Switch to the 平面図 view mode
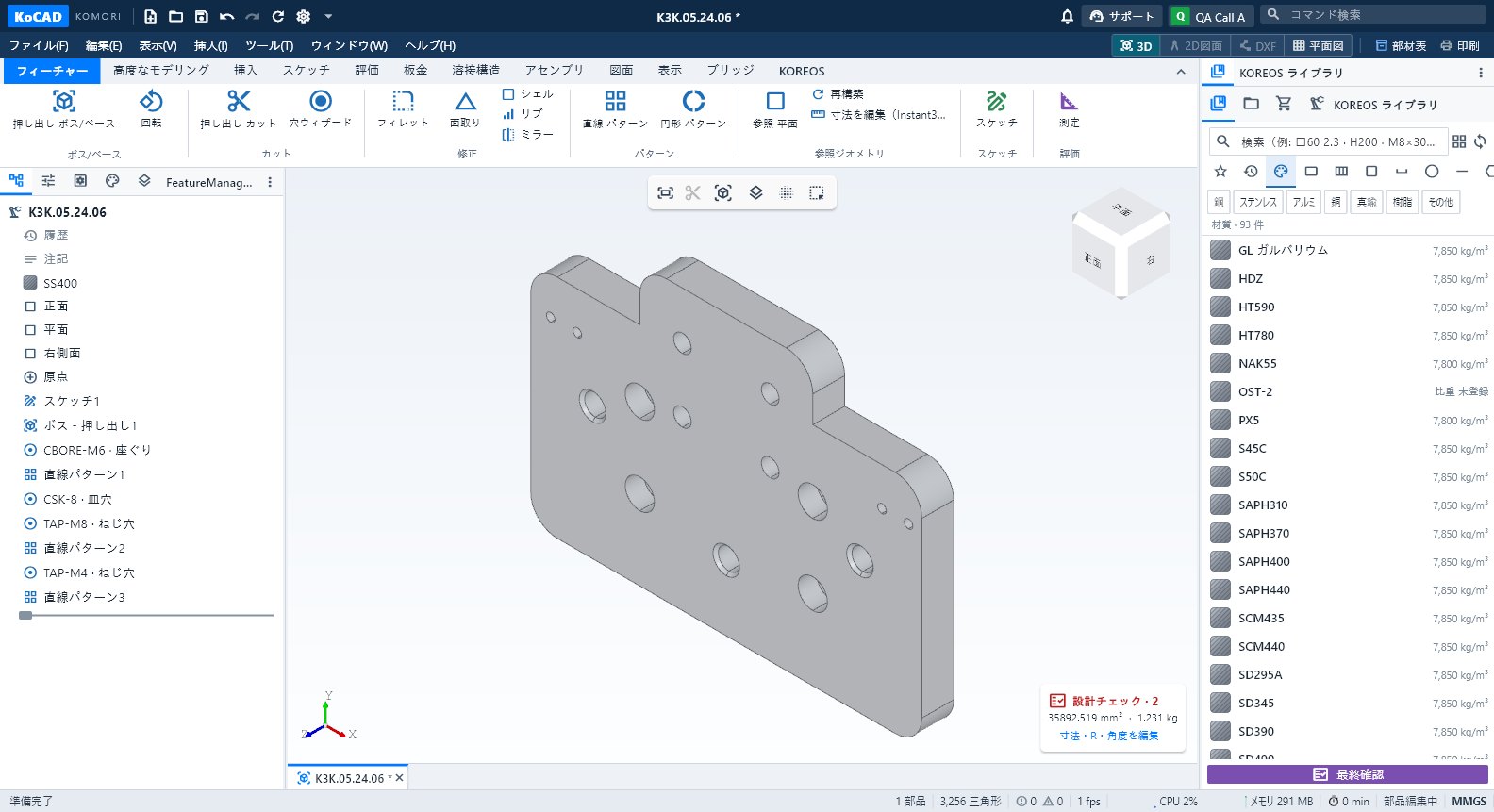The width and height of the screenshot is (1494, 812). [1318, 45]
